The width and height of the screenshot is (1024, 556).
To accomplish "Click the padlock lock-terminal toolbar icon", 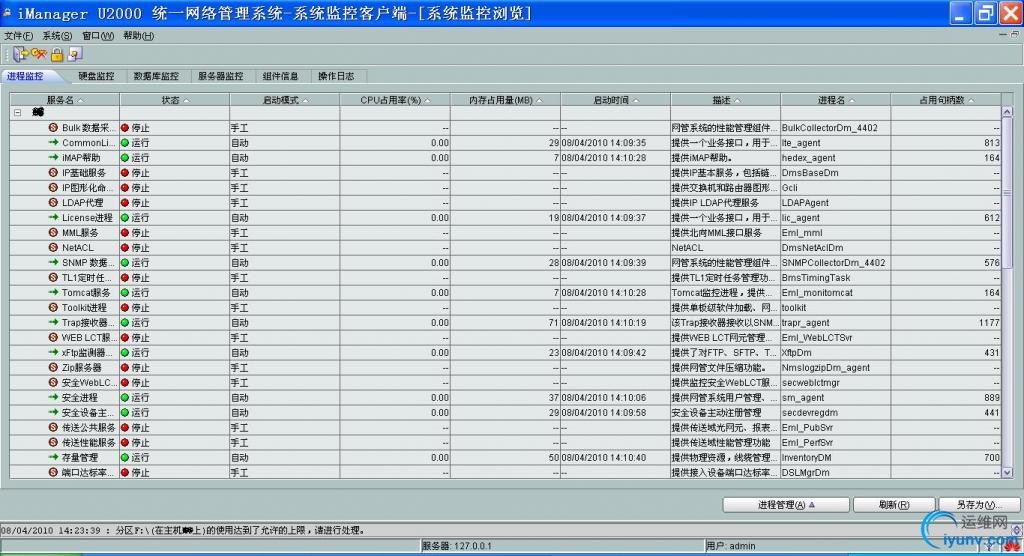I will [x=57, y=55].
